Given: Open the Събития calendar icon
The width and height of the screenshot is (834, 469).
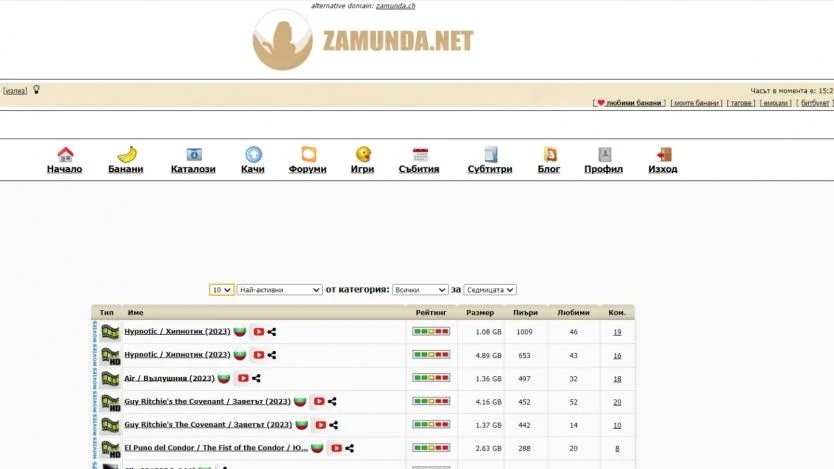Looking at the screenshot, I should click(420, 154).
